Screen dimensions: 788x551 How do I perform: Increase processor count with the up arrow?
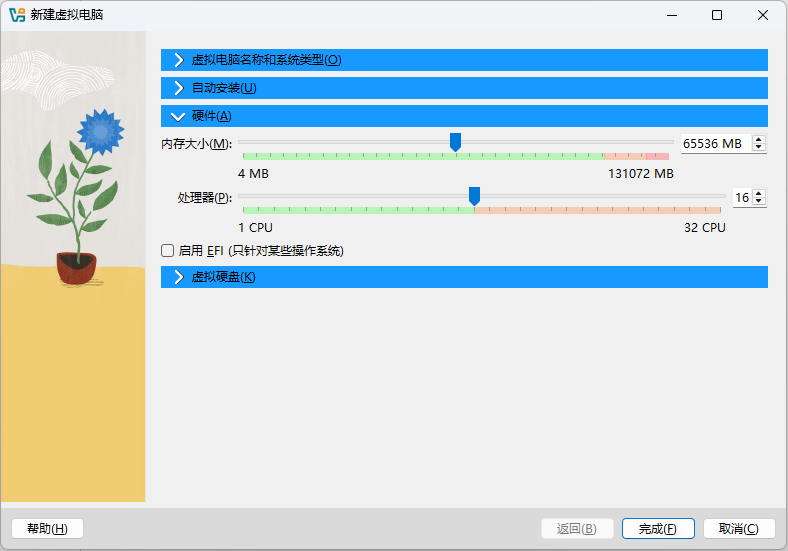click(x=759, y=194)
